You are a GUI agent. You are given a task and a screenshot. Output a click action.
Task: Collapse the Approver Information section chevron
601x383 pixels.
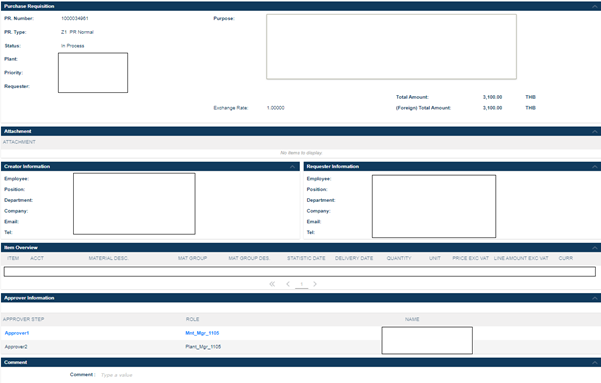[594, 298]
